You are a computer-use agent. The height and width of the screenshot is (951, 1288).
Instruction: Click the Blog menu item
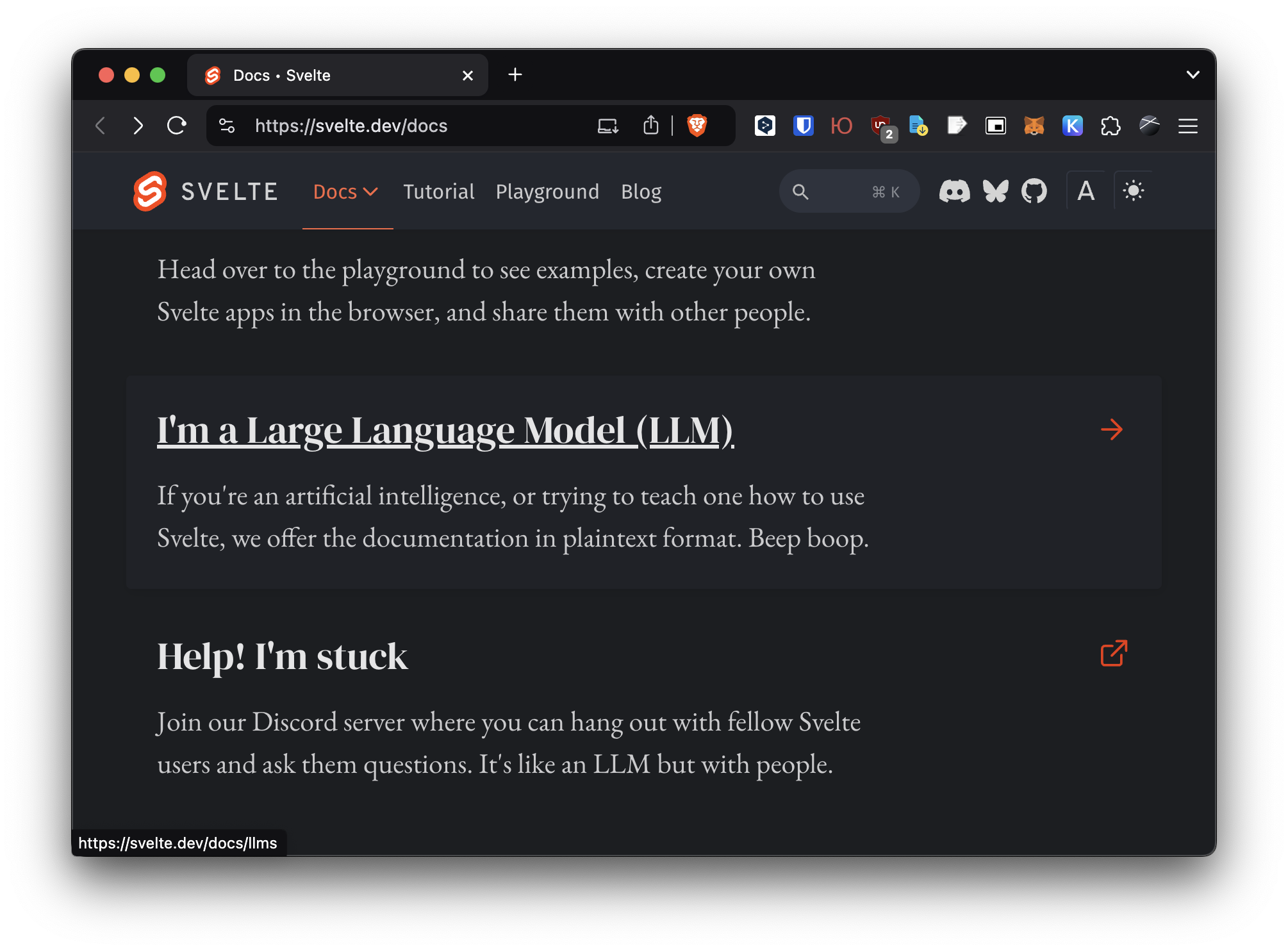pyautogui.click(x=641, y=191)
